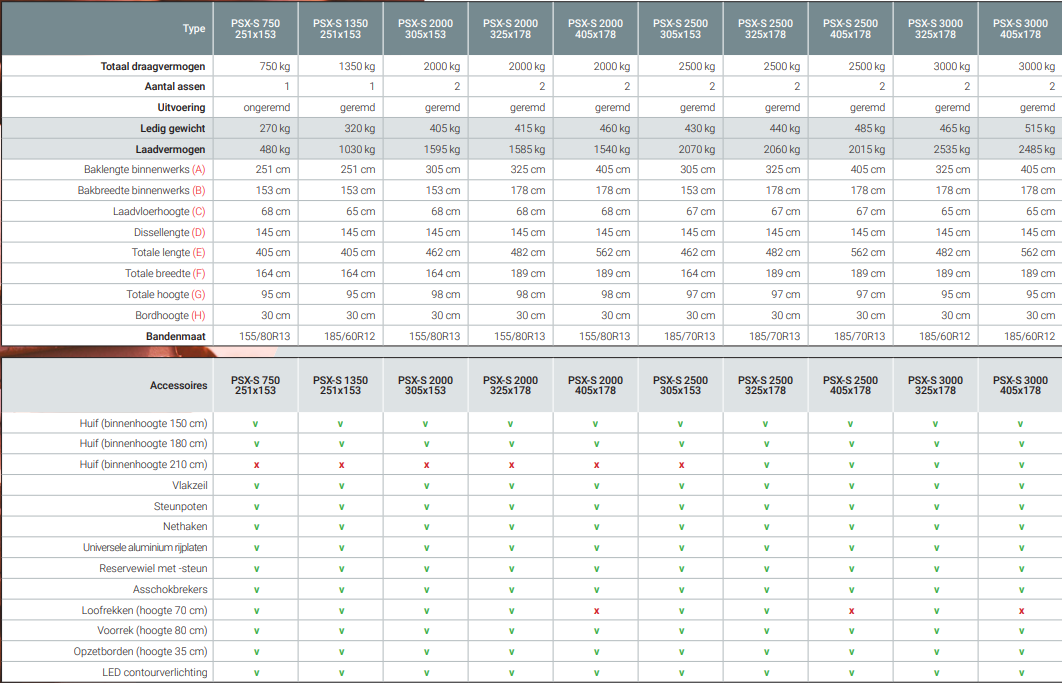Select the 'Totale hoogte (G)' row label
Viewport: 1062px width, 683px height.
(166, 295)
